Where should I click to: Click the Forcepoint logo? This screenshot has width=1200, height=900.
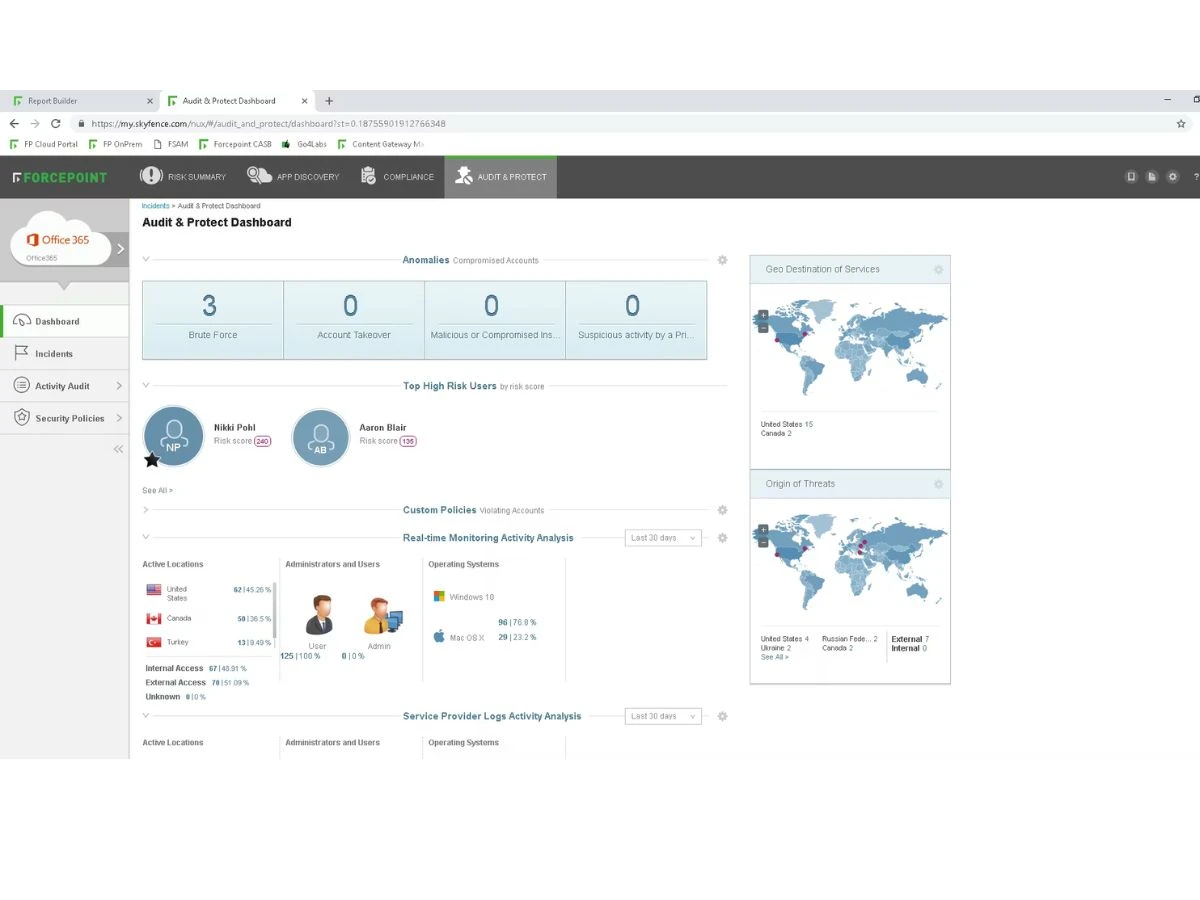click(x=60, y=177)
